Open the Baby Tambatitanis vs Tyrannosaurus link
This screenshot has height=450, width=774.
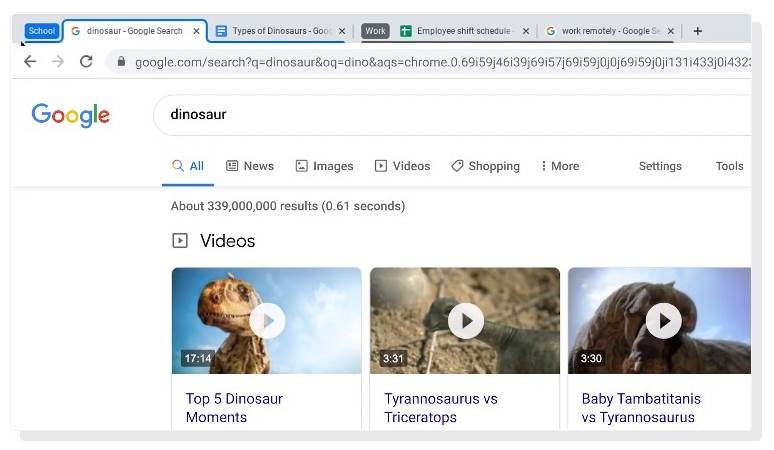coord(640,408)
